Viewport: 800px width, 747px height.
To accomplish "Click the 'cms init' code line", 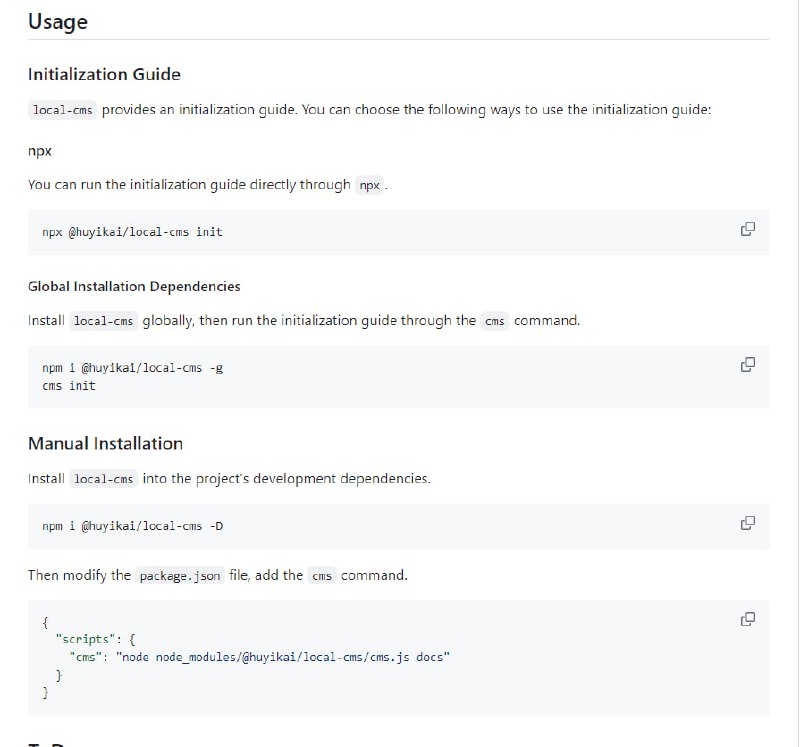I will tap(69, 386).
